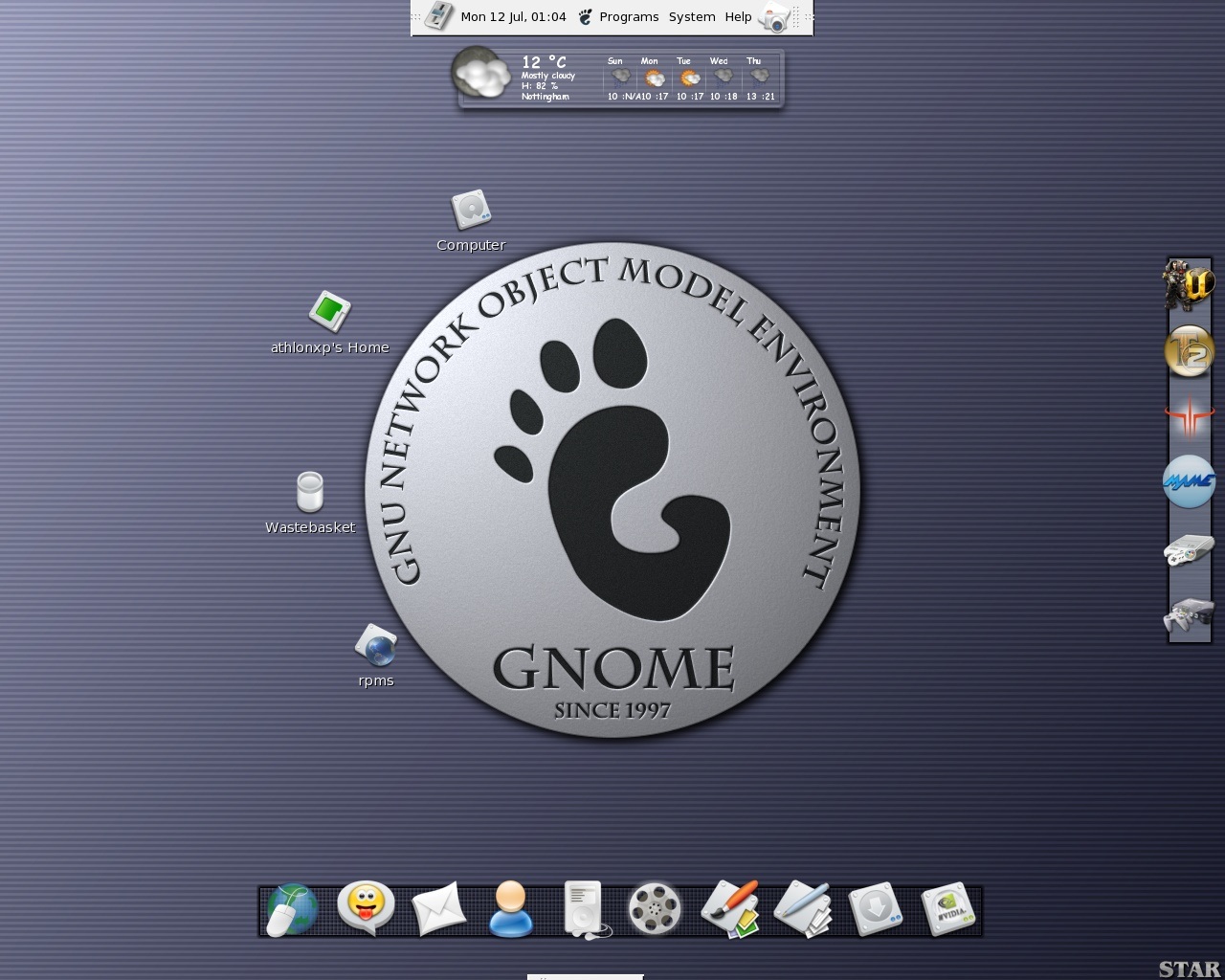Viewport: 1225px width, 980px height.
Task: Open the download arrow drive dock icon
Action: pyautogui.click(x=875, y=909)
